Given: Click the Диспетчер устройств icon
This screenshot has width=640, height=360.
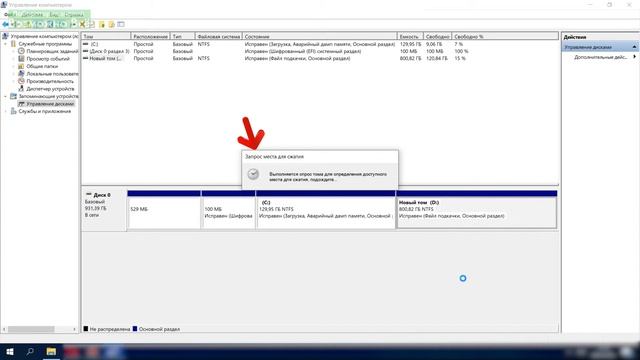Looking at the screenshot, I should coord(21,89).
